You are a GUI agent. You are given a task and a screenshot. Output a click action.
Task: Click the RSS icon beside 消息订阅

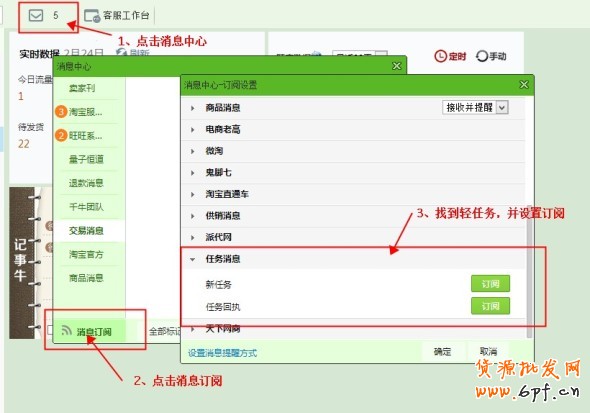click(67, 331)
